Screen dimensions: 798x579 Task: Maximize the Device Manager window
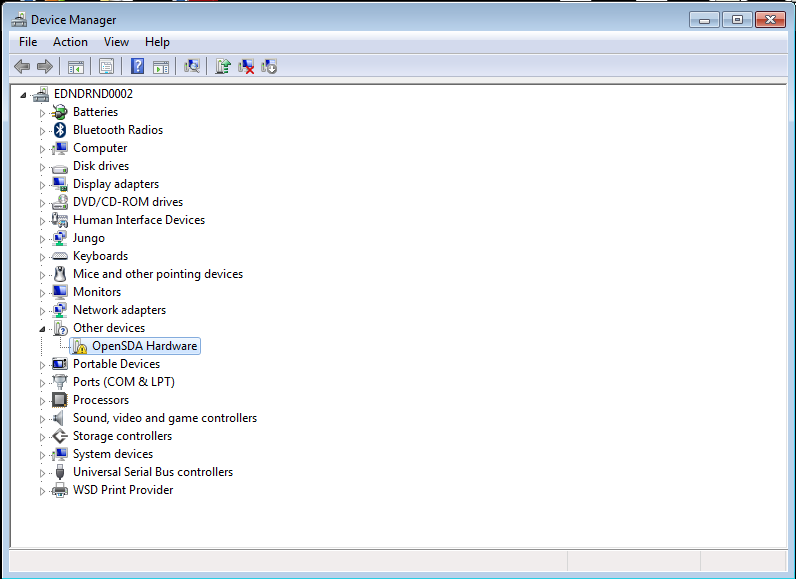pos(737,20)
